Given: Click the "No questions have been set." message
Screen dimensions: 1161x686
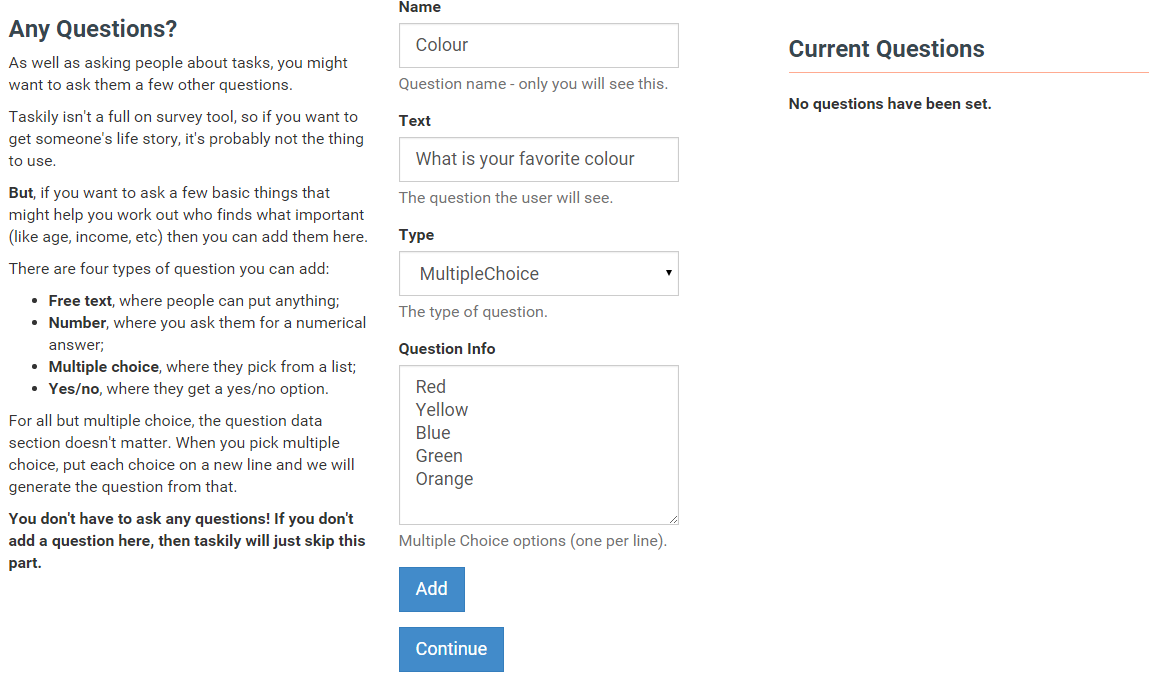Looking at the screenshot, I should [x=889, y=104].
